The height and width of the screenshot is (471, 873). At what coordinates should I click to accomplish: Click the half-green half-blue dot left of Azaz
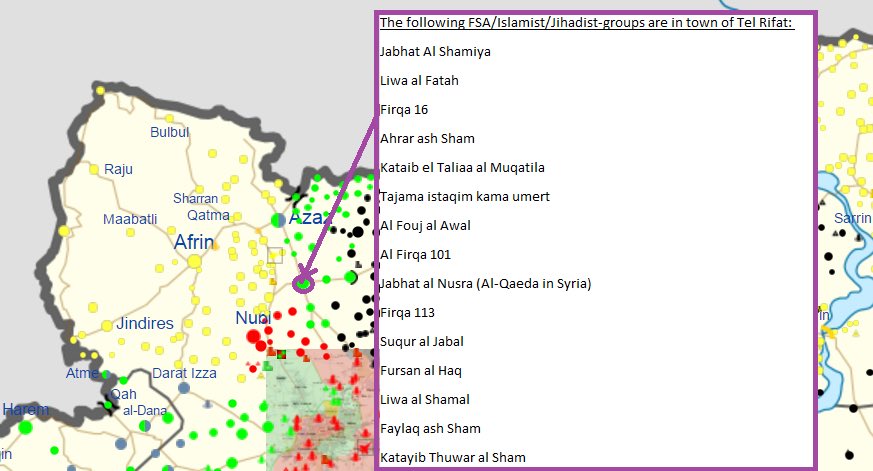click(278, 220)
